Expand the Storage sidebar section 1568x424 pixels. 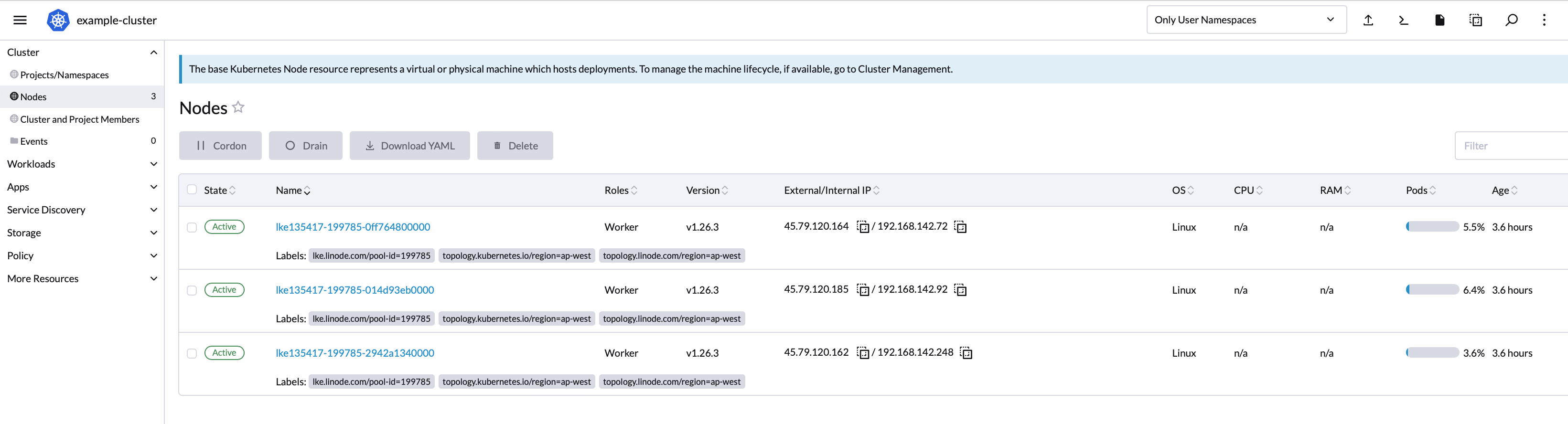tap(82, 233)
